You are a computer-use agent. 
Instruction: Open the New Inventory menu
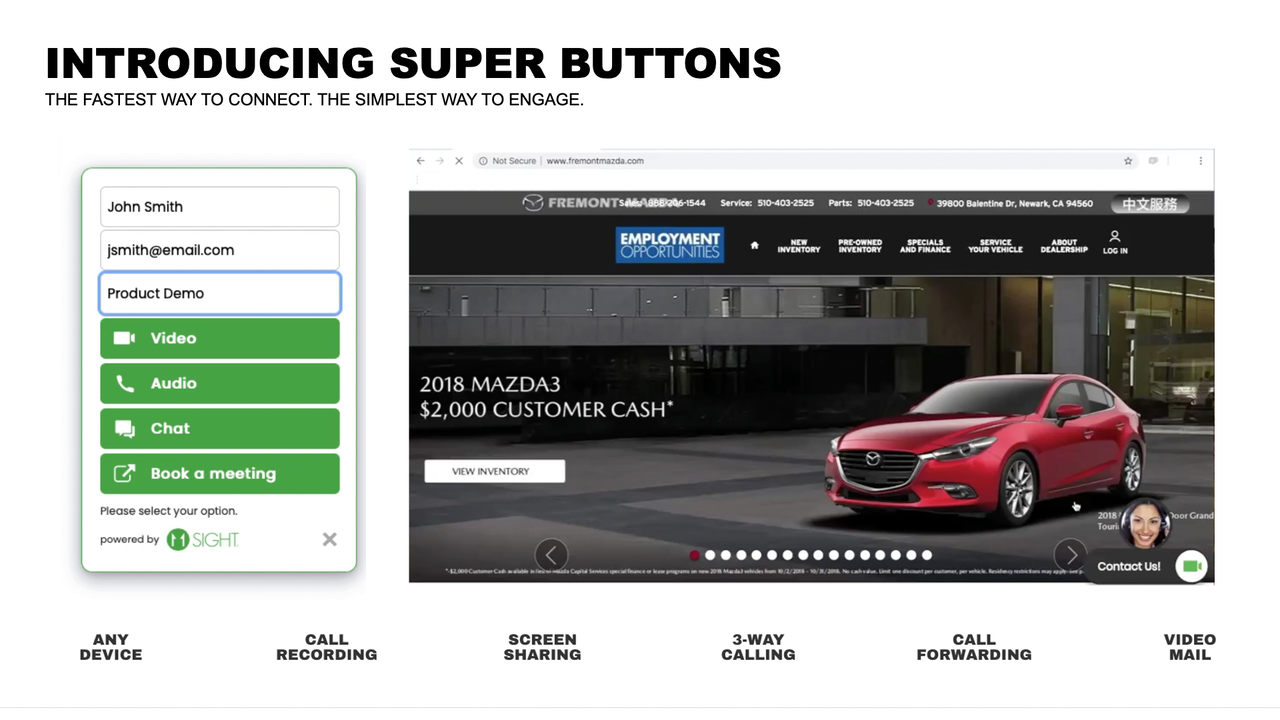[799, 246]
